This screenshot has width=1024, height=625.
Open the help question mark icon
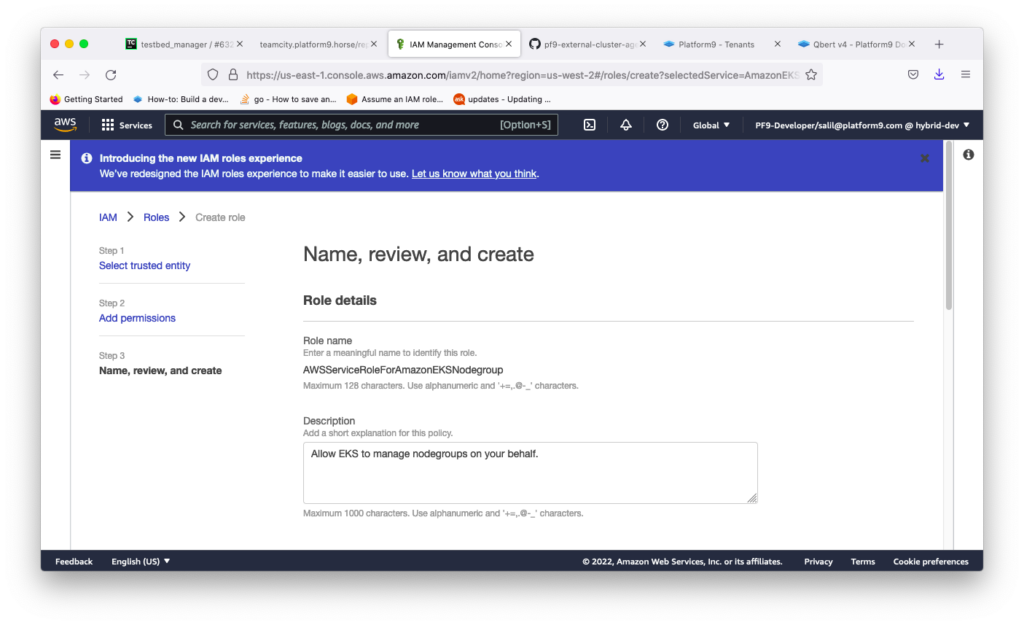pos(662,125)
